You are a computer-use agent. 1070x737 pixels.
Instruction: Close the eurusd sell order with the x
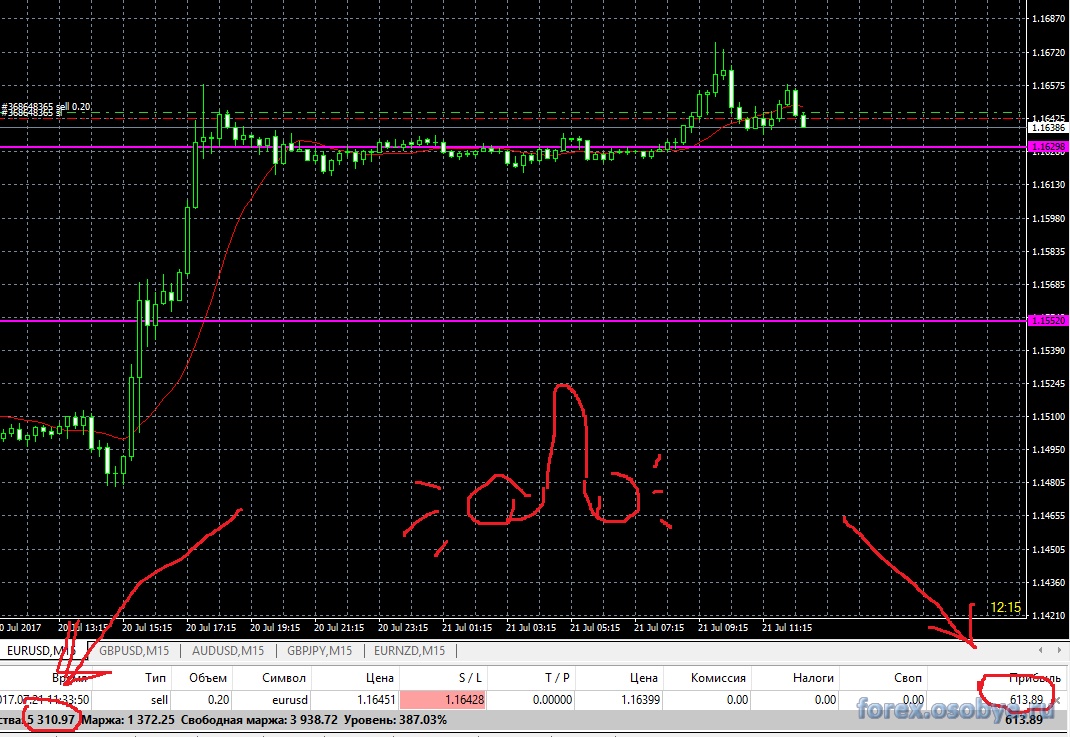pyautogui.click(x=1058, y=700)
